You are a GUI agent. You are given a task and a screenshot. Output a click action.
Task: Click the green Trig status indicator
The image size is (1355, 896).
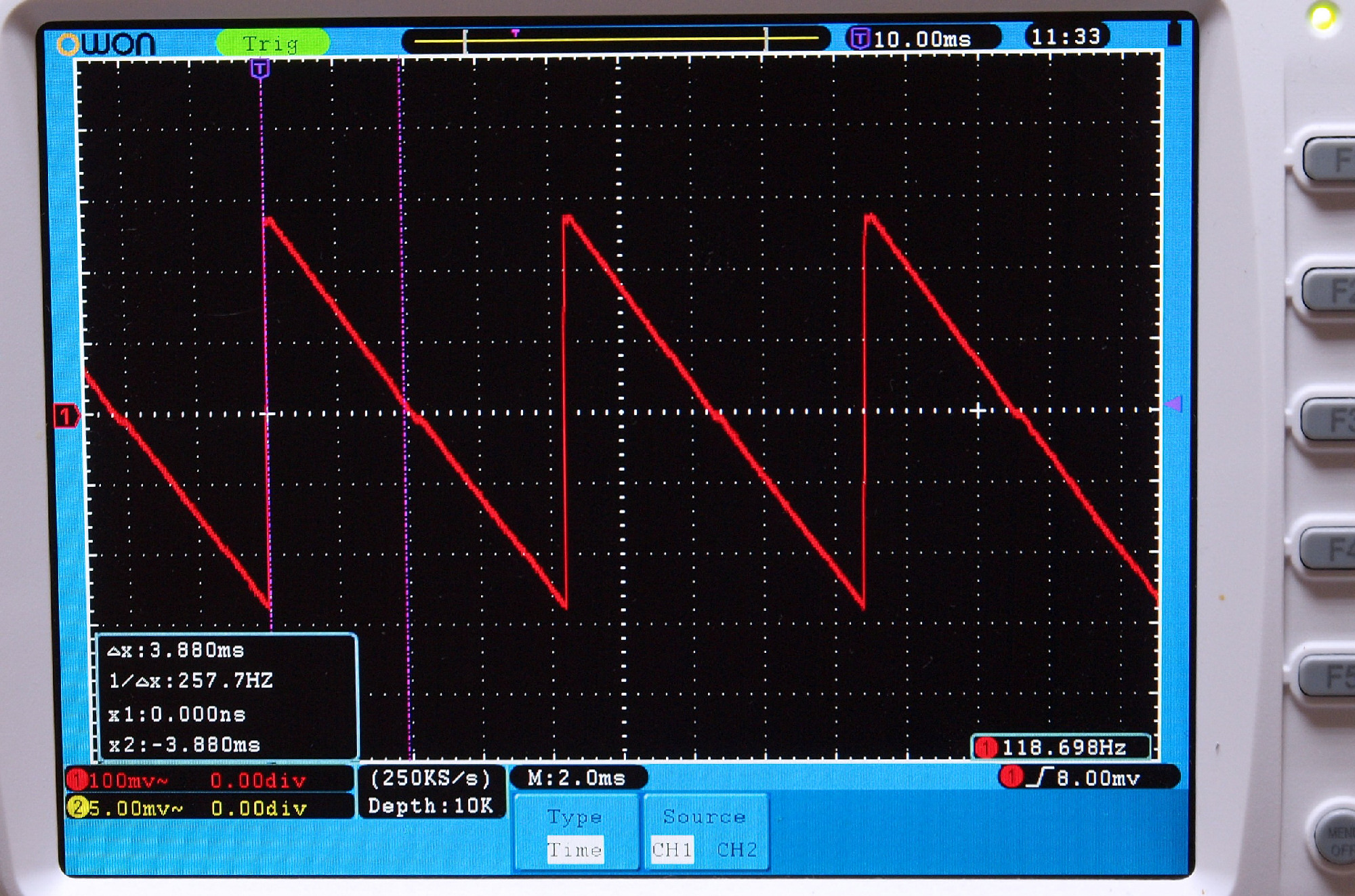[x=272, y=43]
